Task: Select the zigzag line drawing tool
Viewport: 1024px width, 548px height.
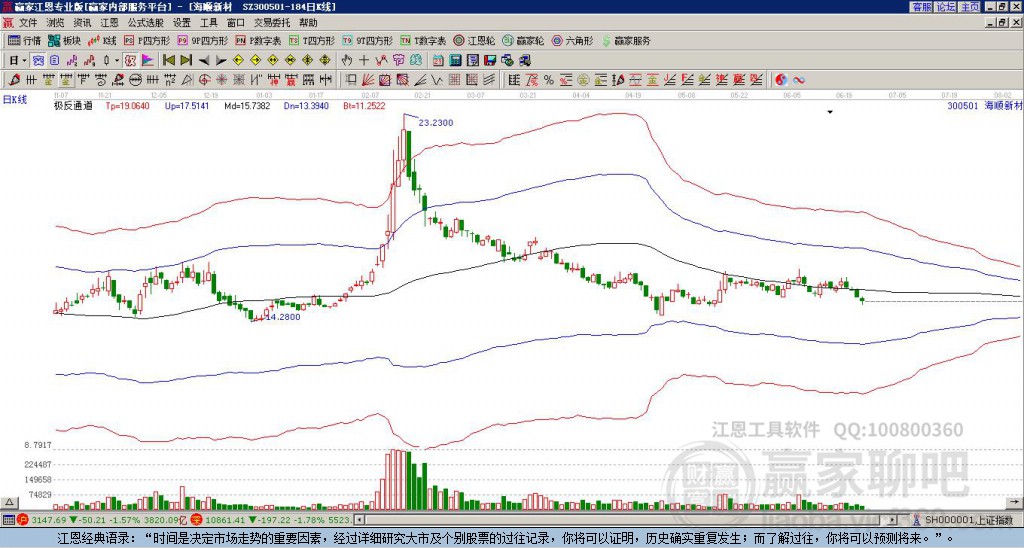Action: tap(436, 80)
